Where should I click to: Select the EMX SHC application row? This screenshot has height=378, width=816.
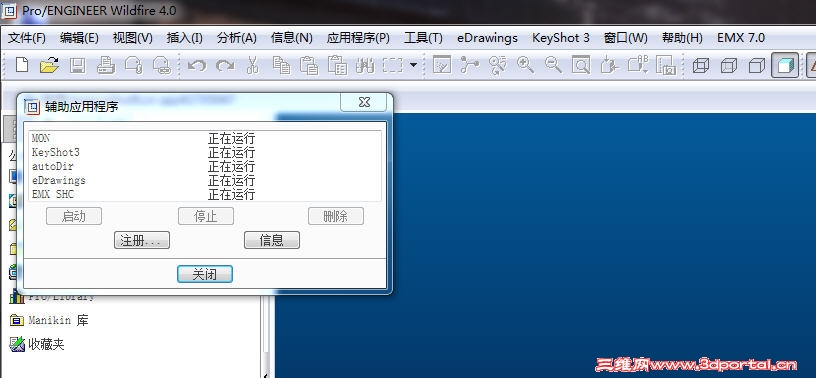[205, 195]
